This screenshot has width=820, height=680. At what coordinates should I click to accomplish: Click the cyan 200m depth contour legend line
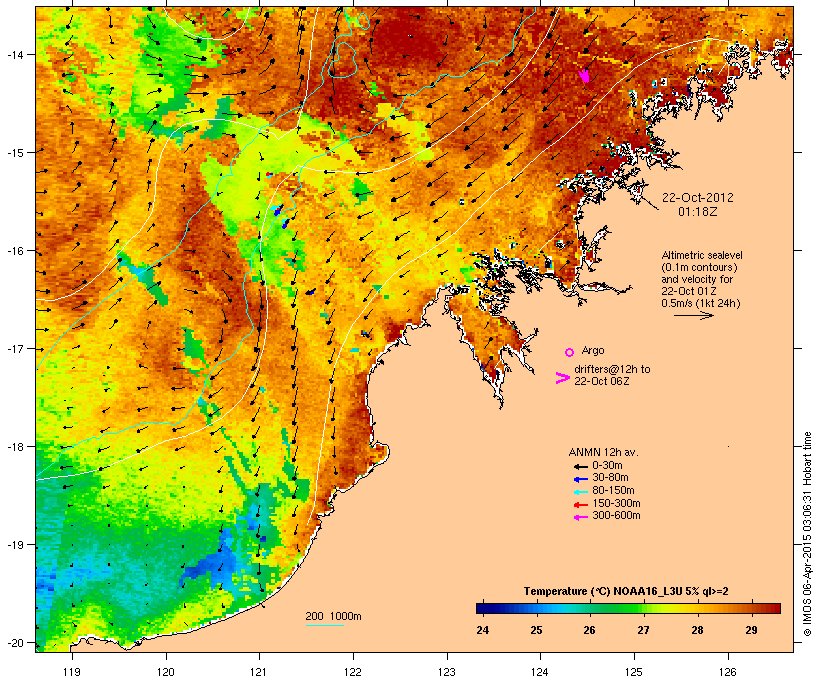click(324, 625)
